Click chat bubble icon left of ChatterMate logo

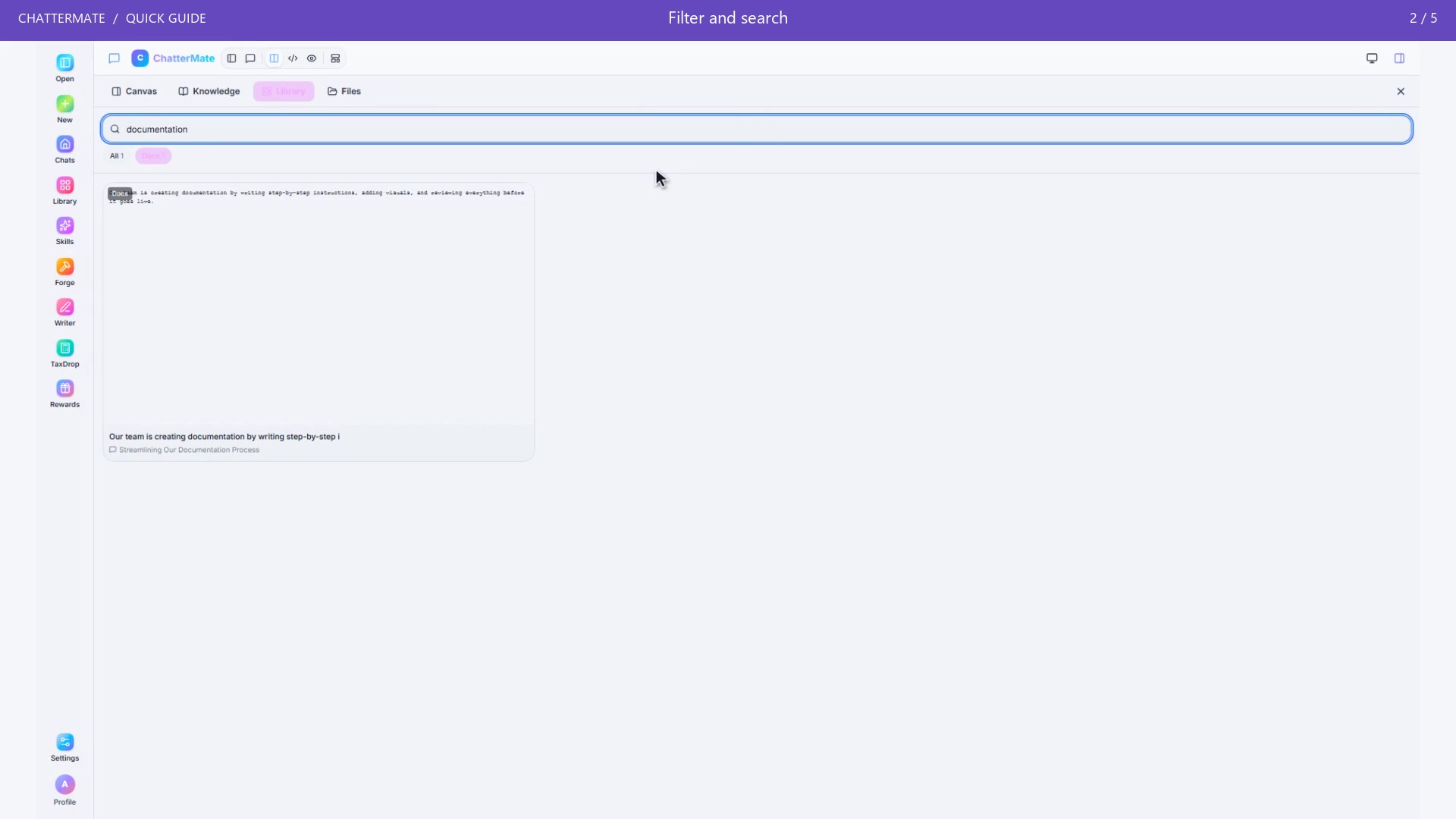click(115, 58)
